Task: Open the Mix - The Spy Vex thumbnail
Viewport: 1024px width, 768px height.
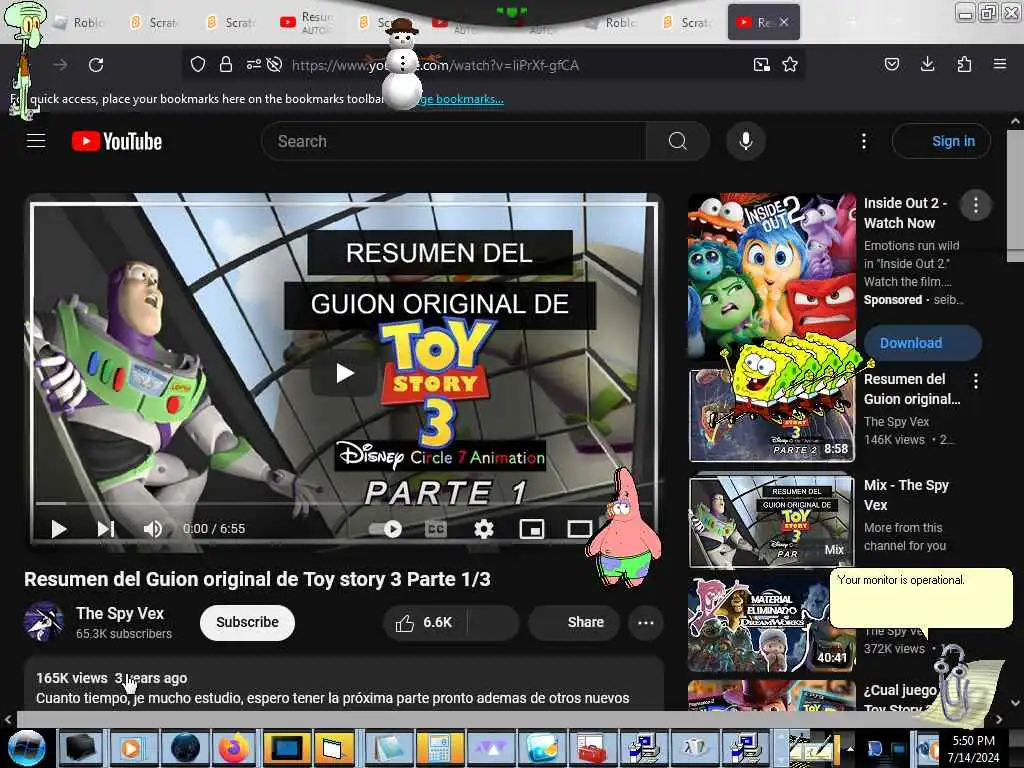Action: point(771,522)
